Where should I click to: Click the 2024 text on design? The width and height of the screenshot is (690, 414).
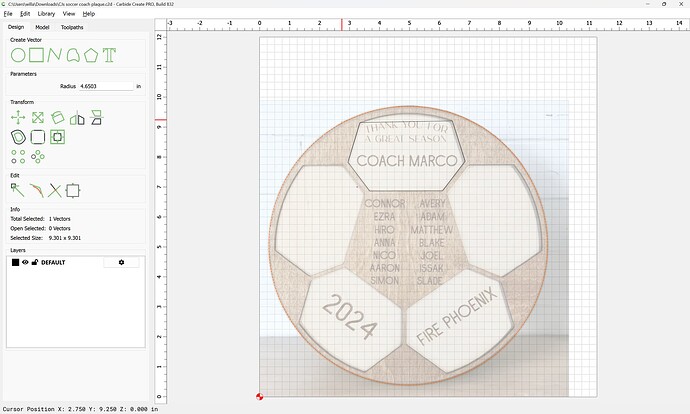pos(350,317)
